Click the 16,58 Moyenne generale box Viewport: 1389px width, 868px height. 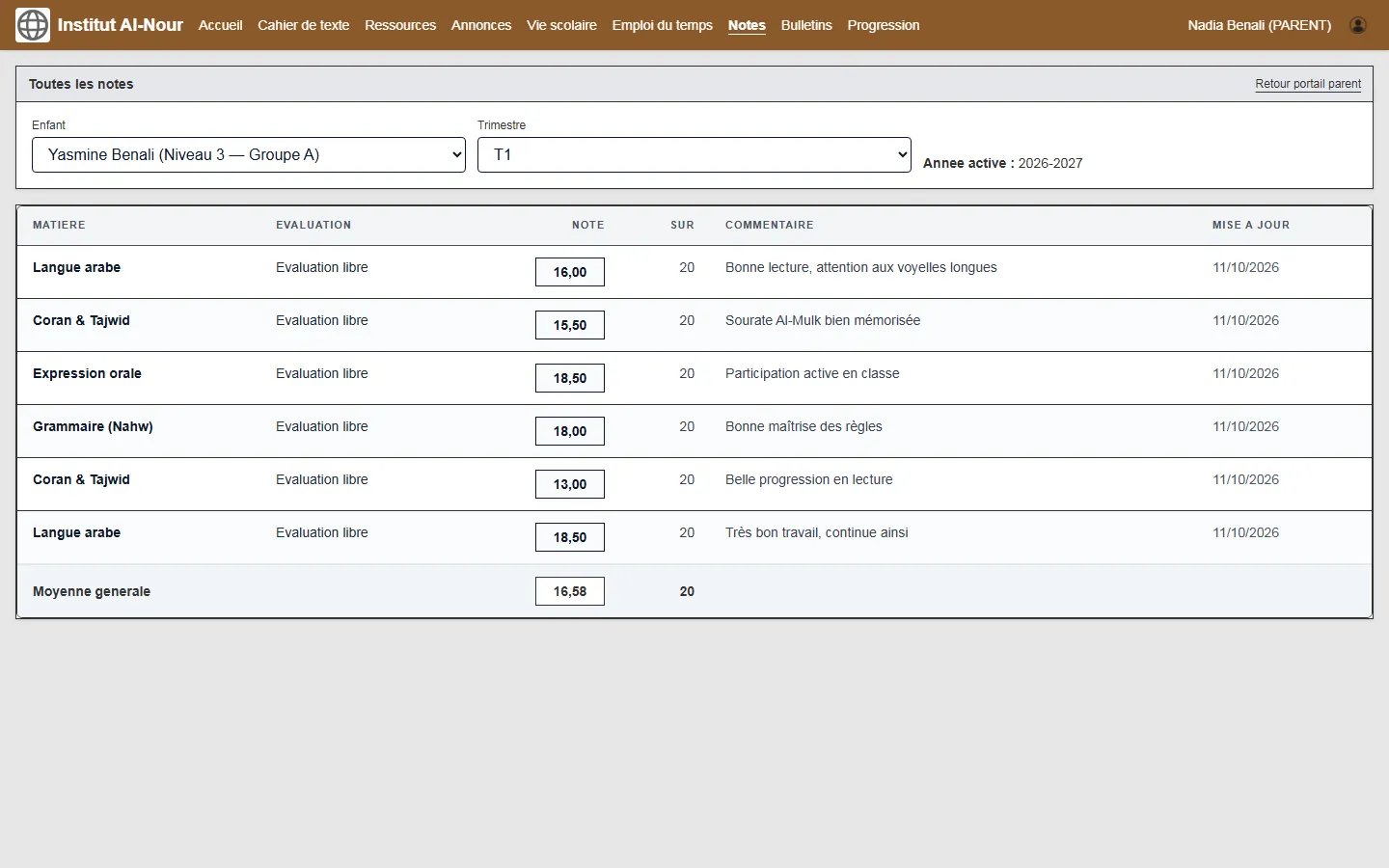click(x=570, y=591)
